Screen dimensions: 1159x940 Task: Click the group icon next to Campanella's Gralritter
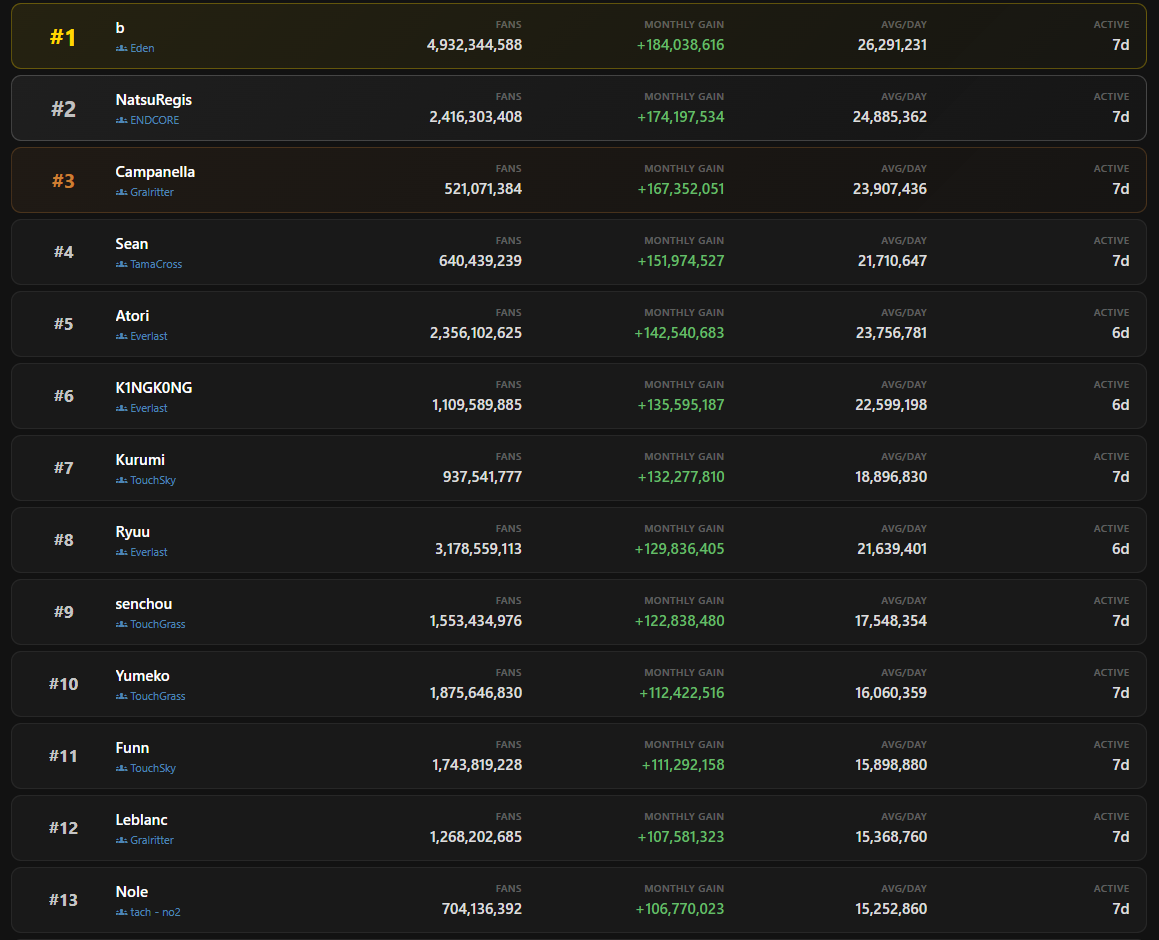tap(121, 192)
